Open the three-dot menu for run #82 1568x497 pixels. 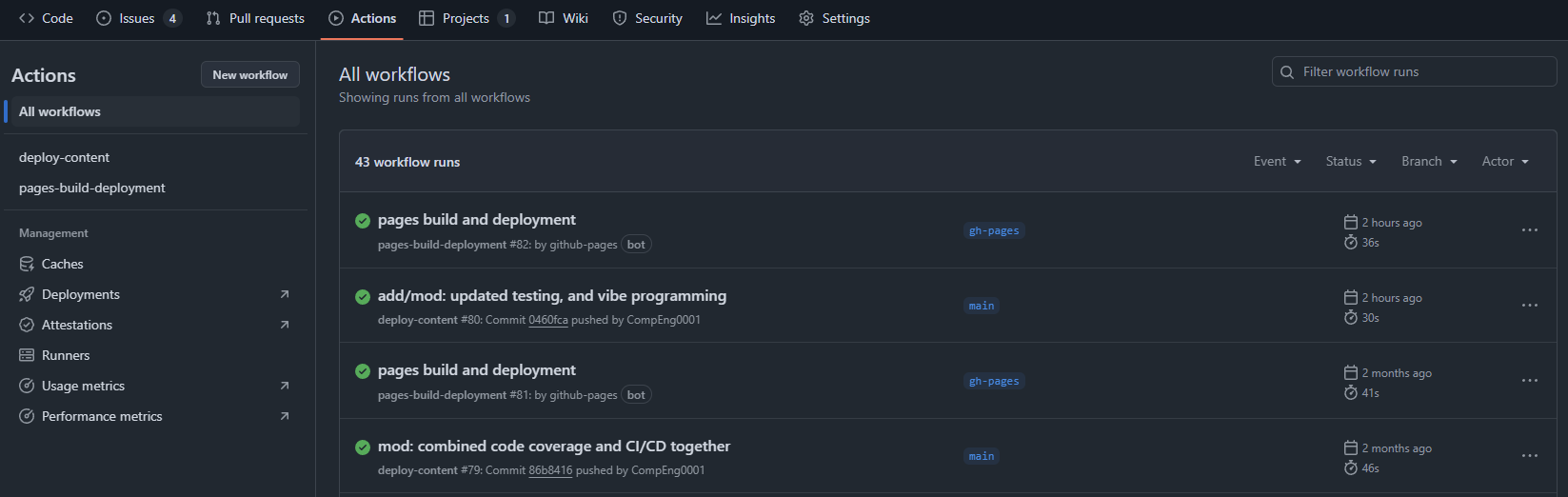(1529, 230)
